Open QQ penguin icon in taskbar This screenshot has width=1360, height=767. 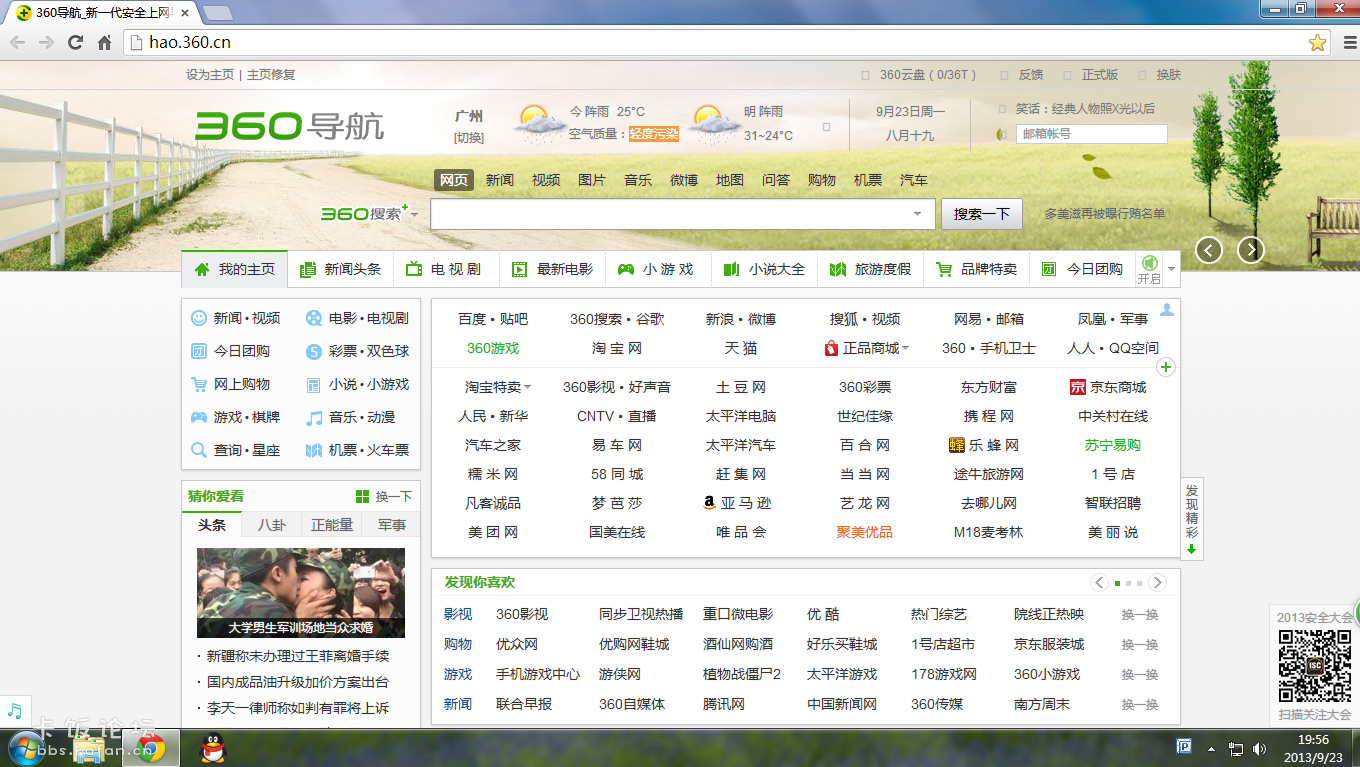click(213, 748)
